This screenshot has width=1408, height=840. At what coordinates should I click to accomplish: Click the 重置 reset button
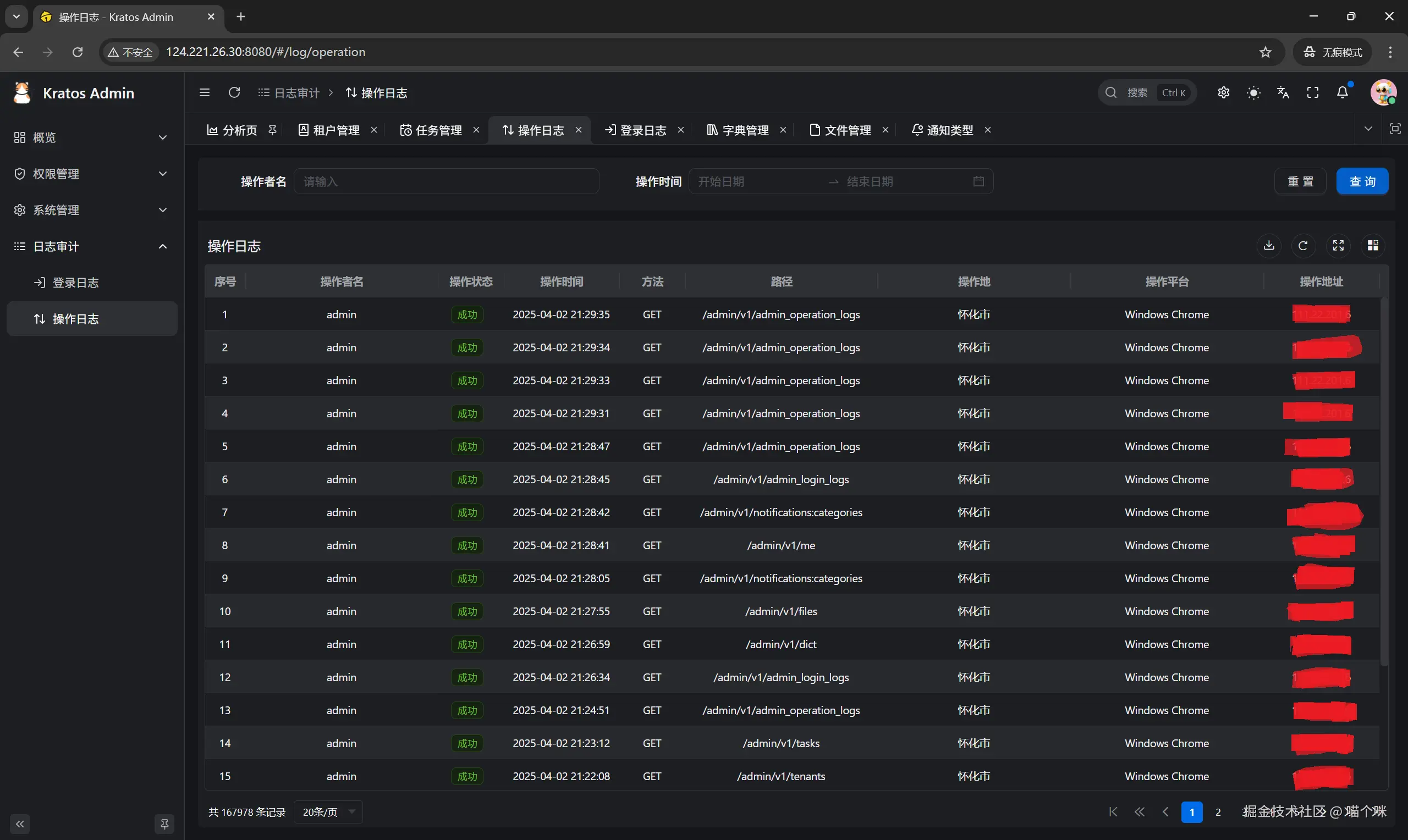pyautogui.click(x=1300, y=181)
